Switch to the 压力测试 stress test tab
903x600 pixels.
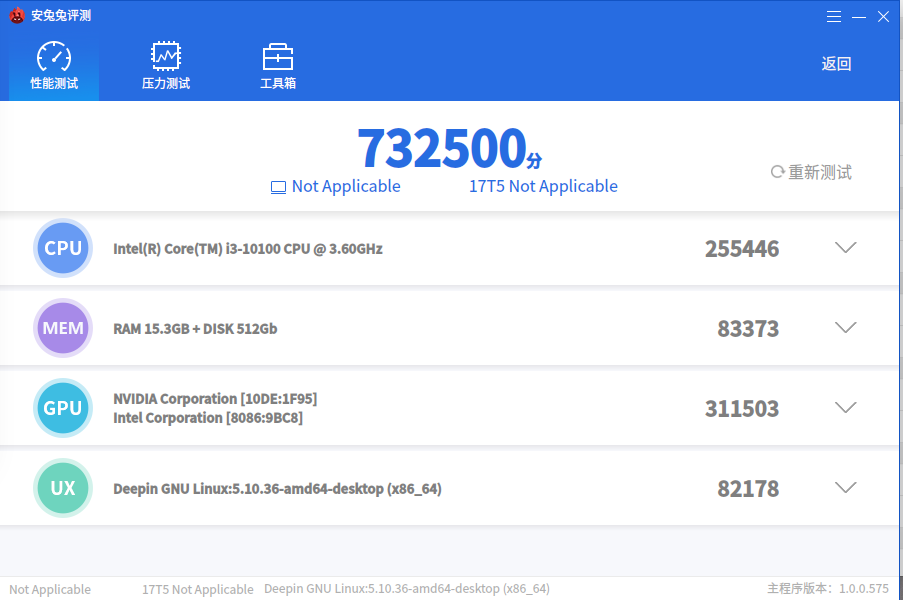click(x=166, y=66)
